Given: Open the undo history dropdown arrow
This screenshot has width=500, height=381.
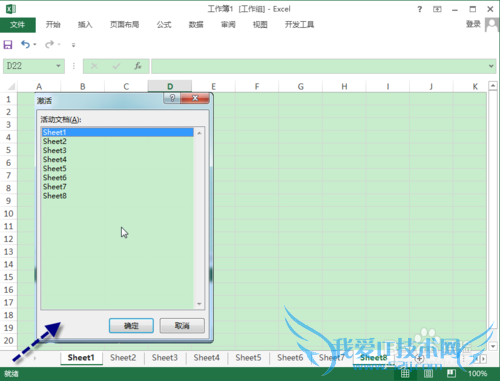Looking at the screenshot, I should point(35,44).
